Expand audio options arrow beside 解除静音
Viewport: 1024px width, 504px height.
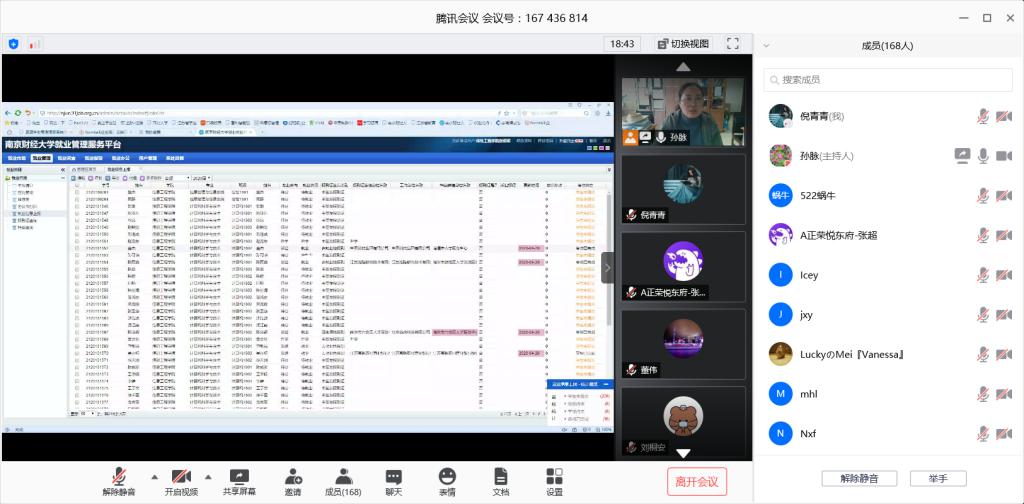click(153, 476)
